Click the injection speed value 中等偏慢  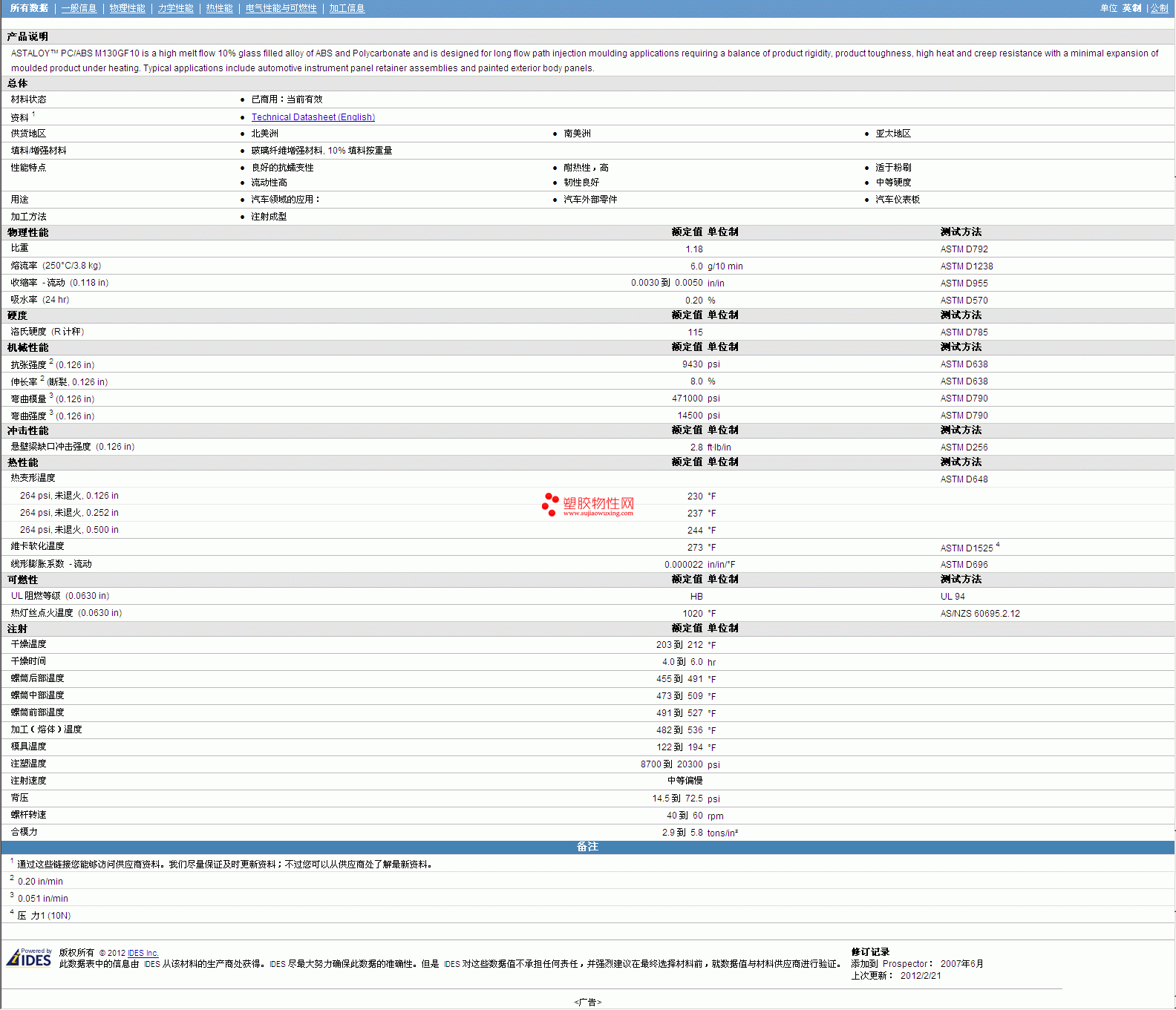pyautogui.click(x=685, y=781)
